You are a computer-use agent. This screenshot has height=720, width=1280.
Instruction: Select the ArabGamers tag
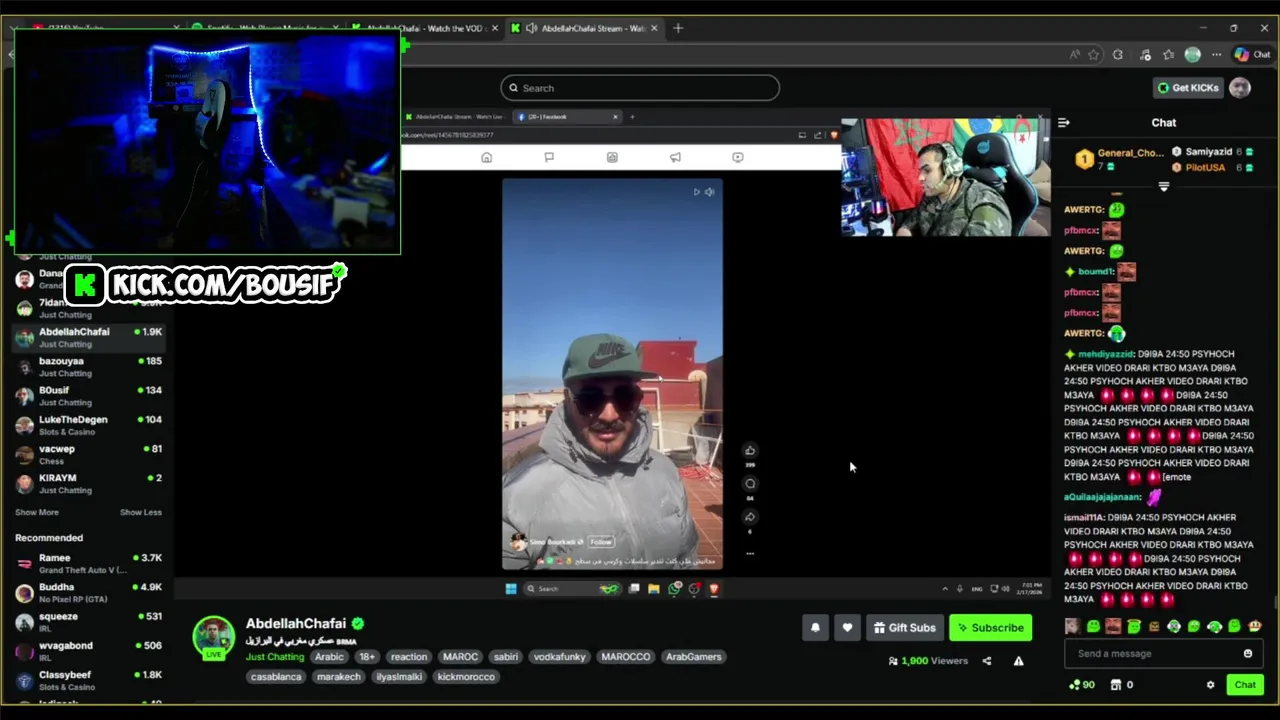point(694,657)
